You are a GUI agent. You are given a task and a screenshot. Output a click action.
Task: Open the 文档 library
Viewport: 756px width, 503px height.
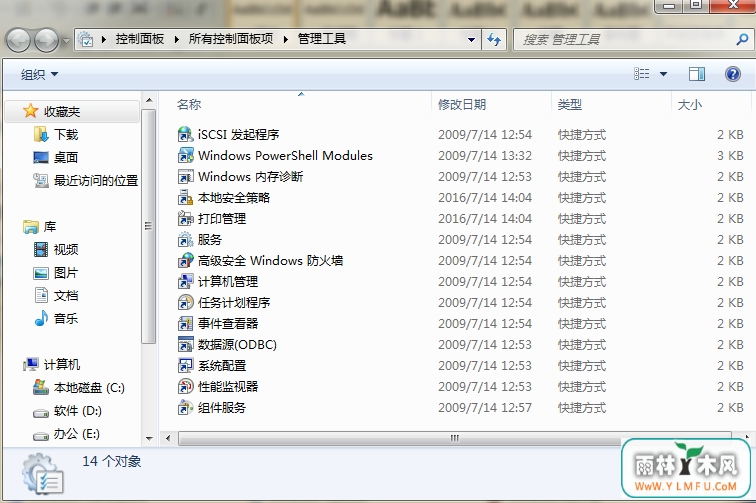pos(55,295)
